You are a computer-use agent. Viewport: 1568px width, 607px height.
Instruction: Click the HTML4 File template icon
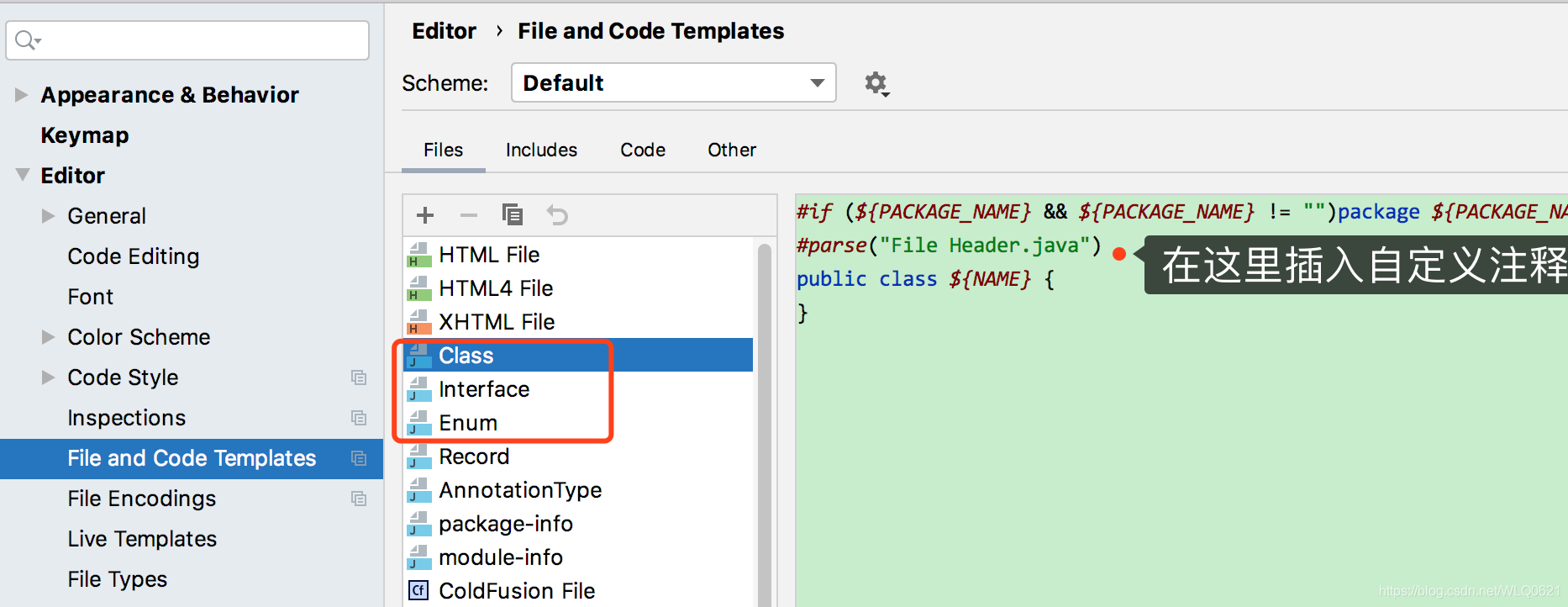[418, 288]
